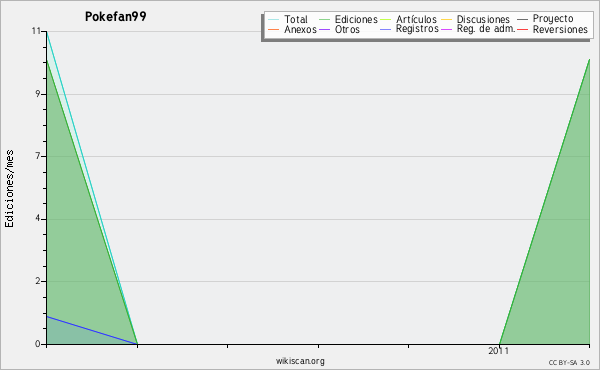Click the Reg. de adm. legend label
Image resolution: width=600 pixels, height=370 pixels.
(x=486, y=29)
